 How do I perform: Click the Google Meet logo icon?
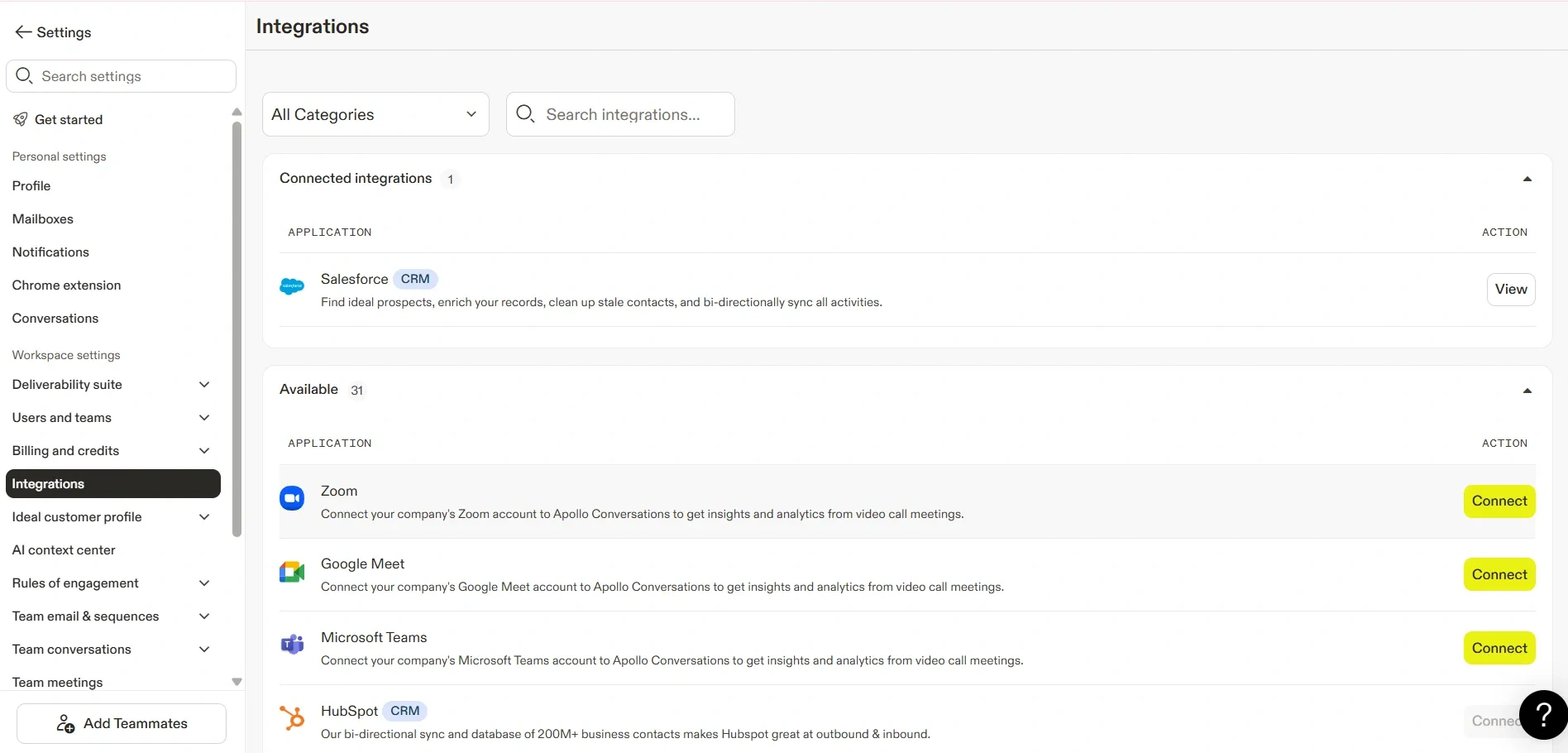292,572
